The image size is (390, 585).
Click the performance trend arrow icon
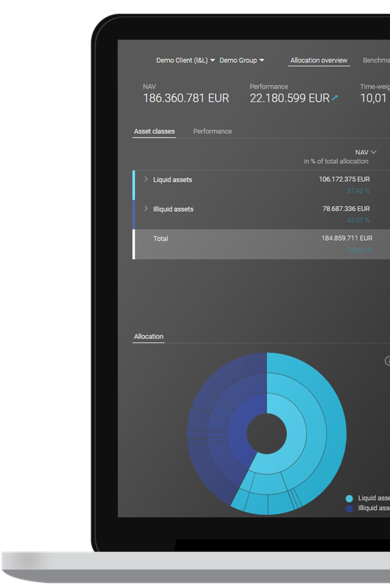click(x=335, y=98)
